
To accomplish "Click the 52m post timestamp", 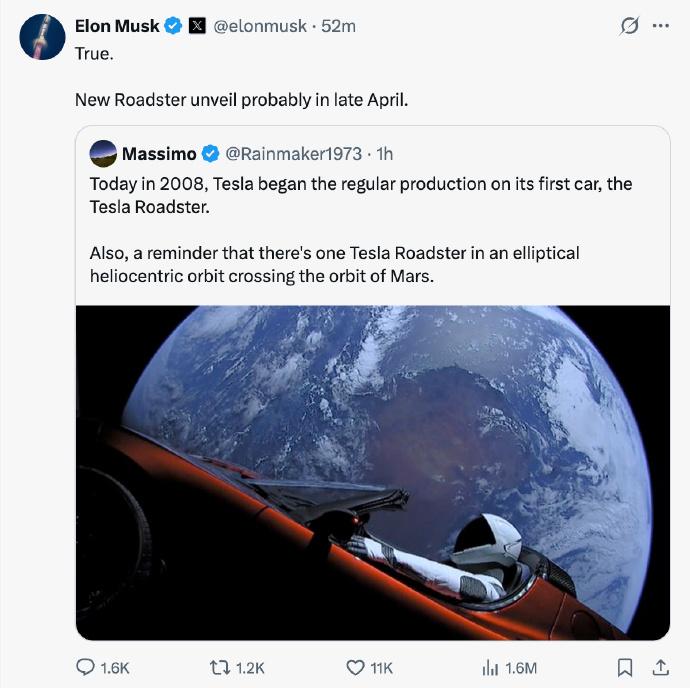I will tap(339, 26).
